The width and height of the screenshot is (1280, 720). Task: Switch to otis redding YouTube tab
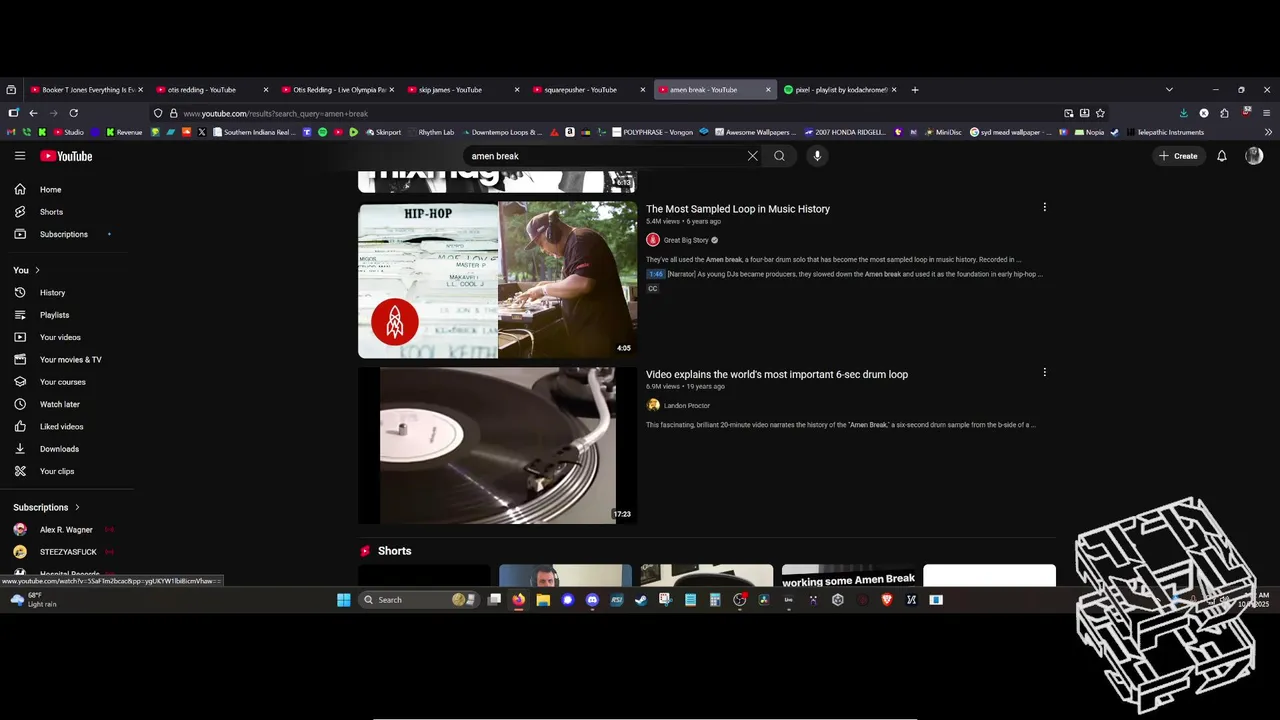[212, 90]
